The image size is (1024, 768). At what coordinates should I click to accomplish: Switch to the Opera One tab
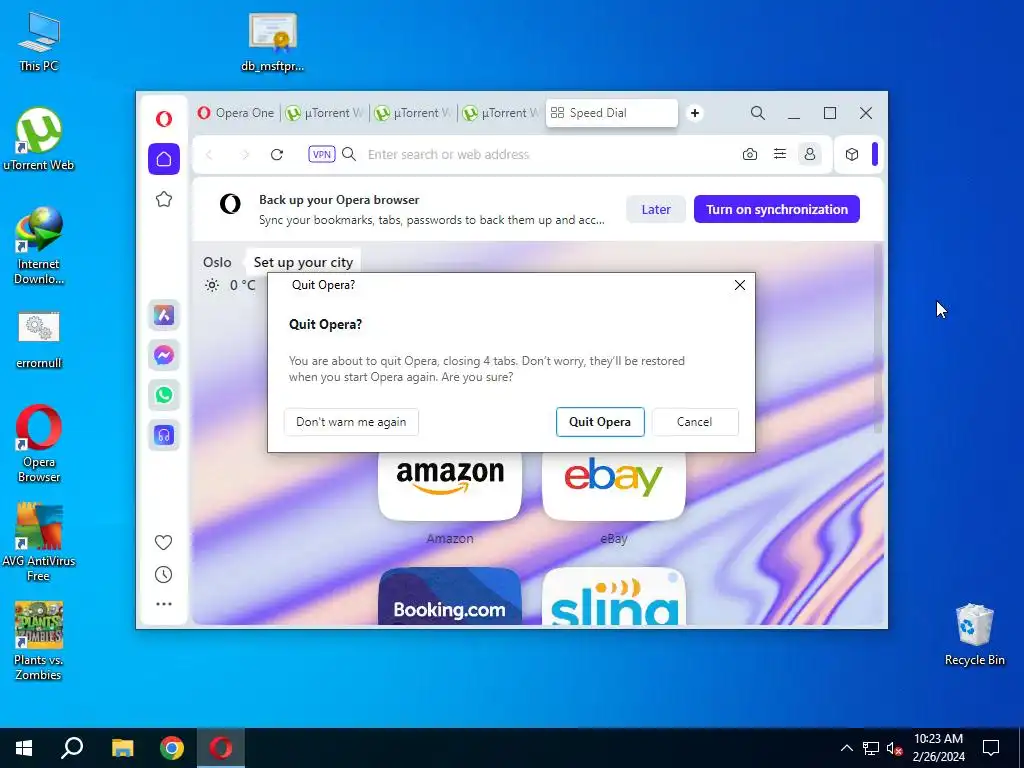click(236, 113)
